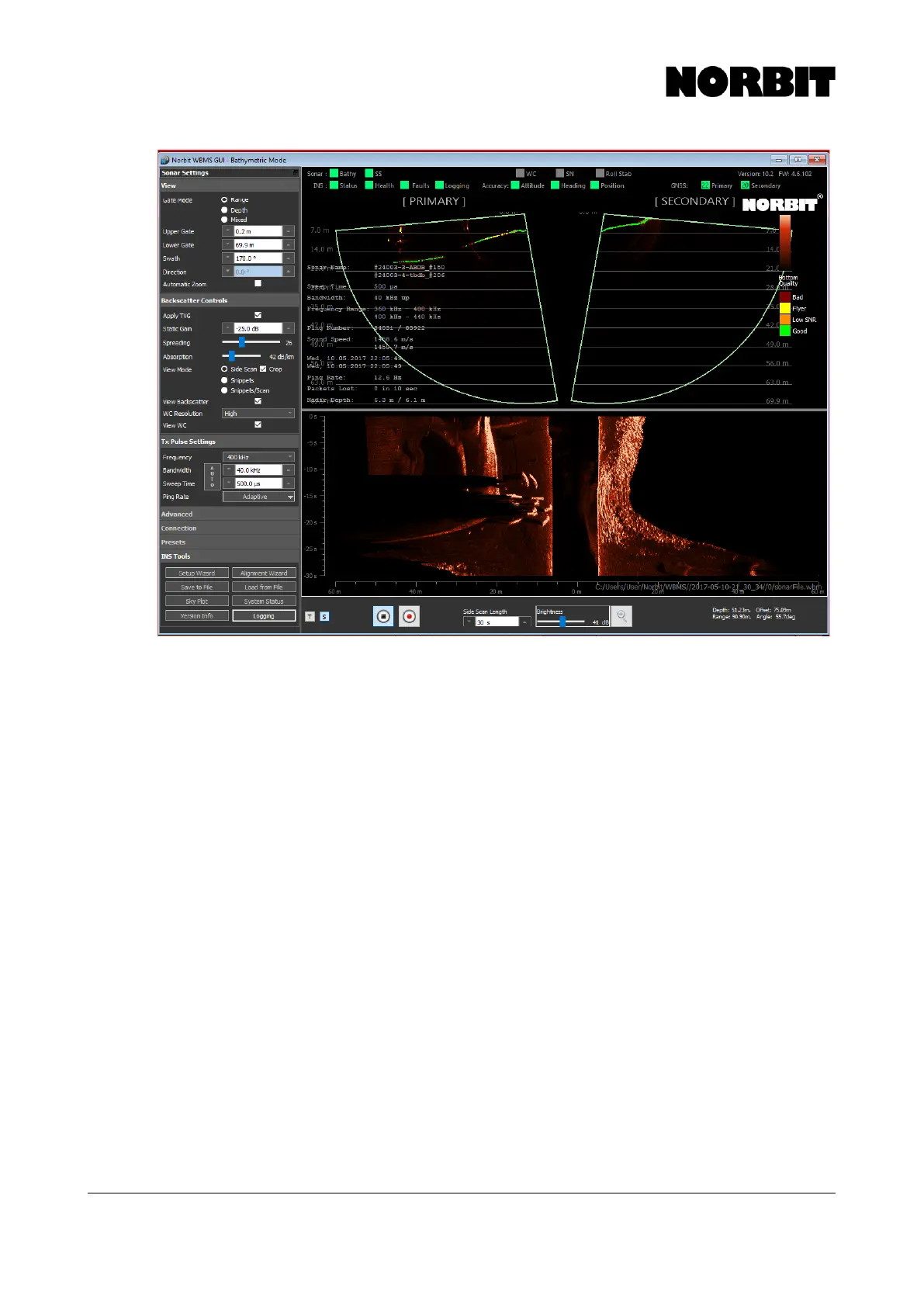Image resolution: width=924 pixels, height=1306 pixels.
Task: Click the INS Logging indicator square
Action: [x=439, y=185]
